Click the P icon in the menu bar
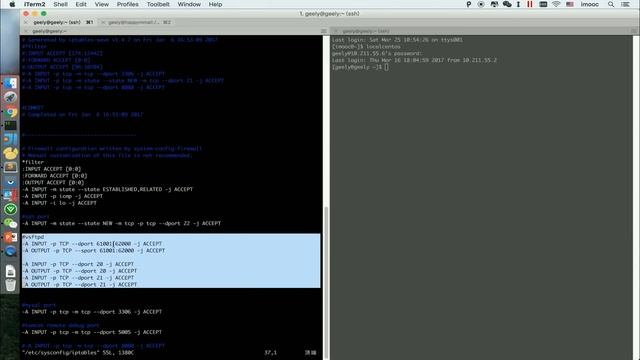 pos(469,4)
